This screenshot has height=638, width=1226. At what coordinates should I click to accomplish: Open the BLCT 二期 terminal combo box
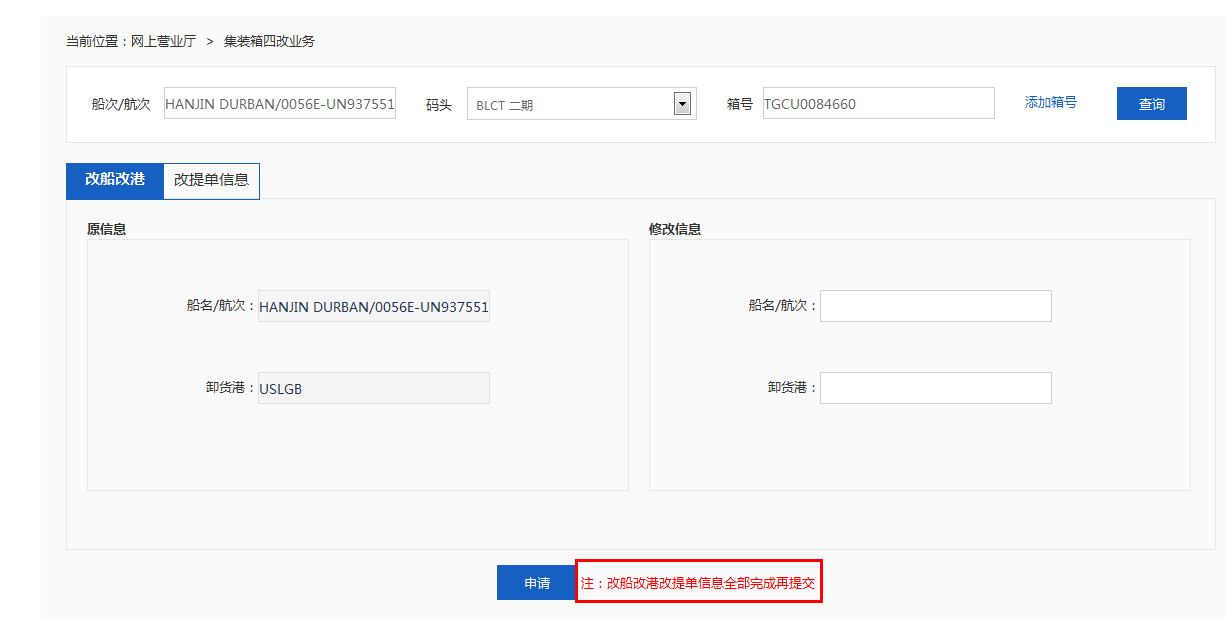click(570, 104)
